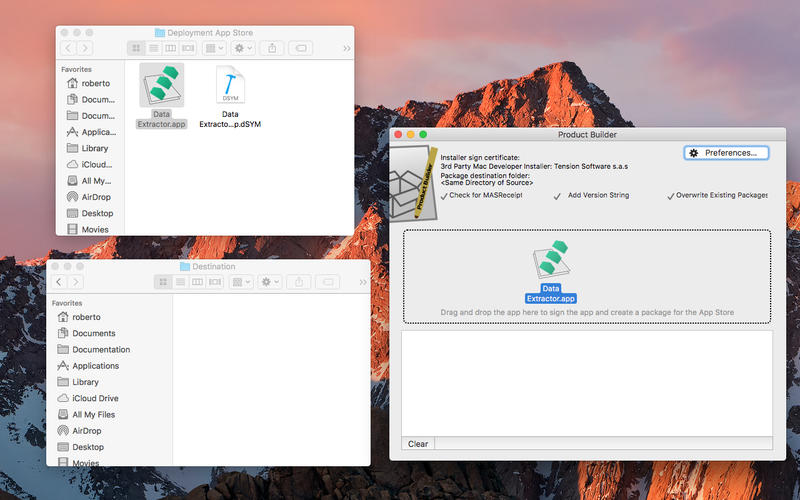Click Share icon in Deployment App Store toolbar
The height and width of the screenshot is (500, 800).
pos(272,48)
